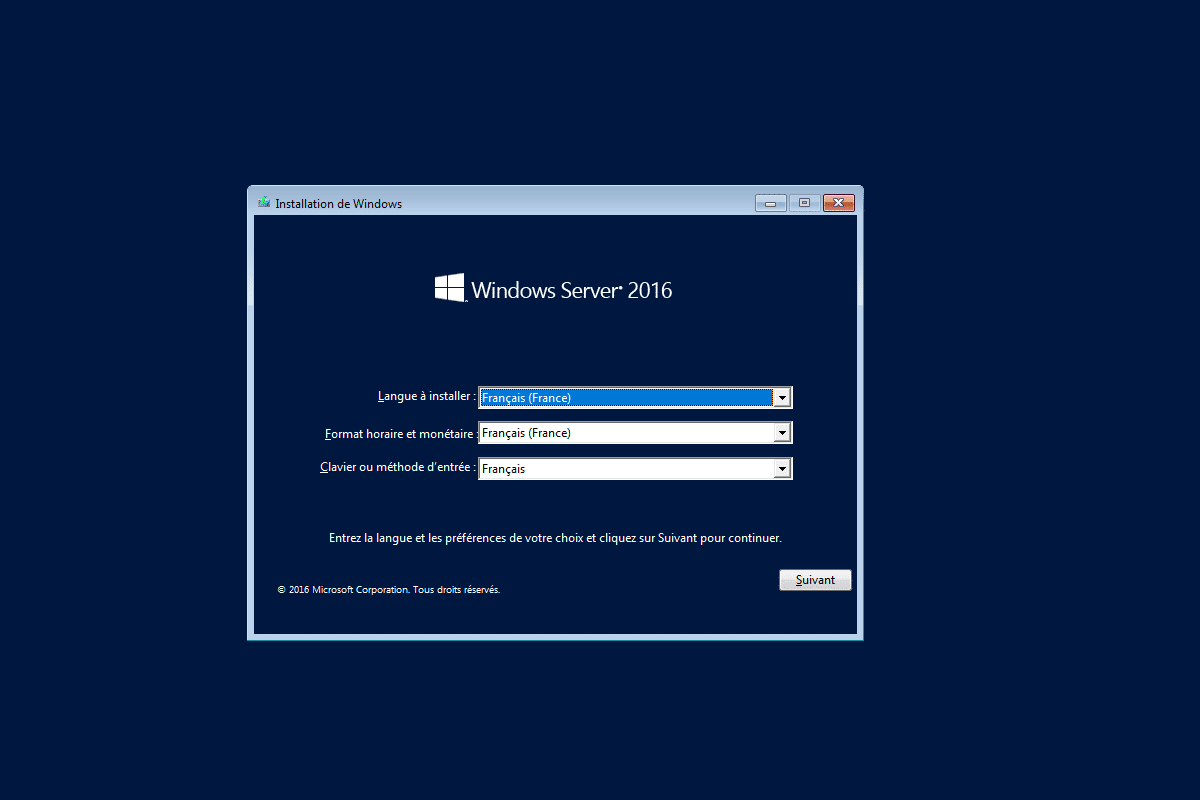Minimize the Installation de Windows window
The image size is (1200, 800).
pyautogui.click(x=770, y=202)
